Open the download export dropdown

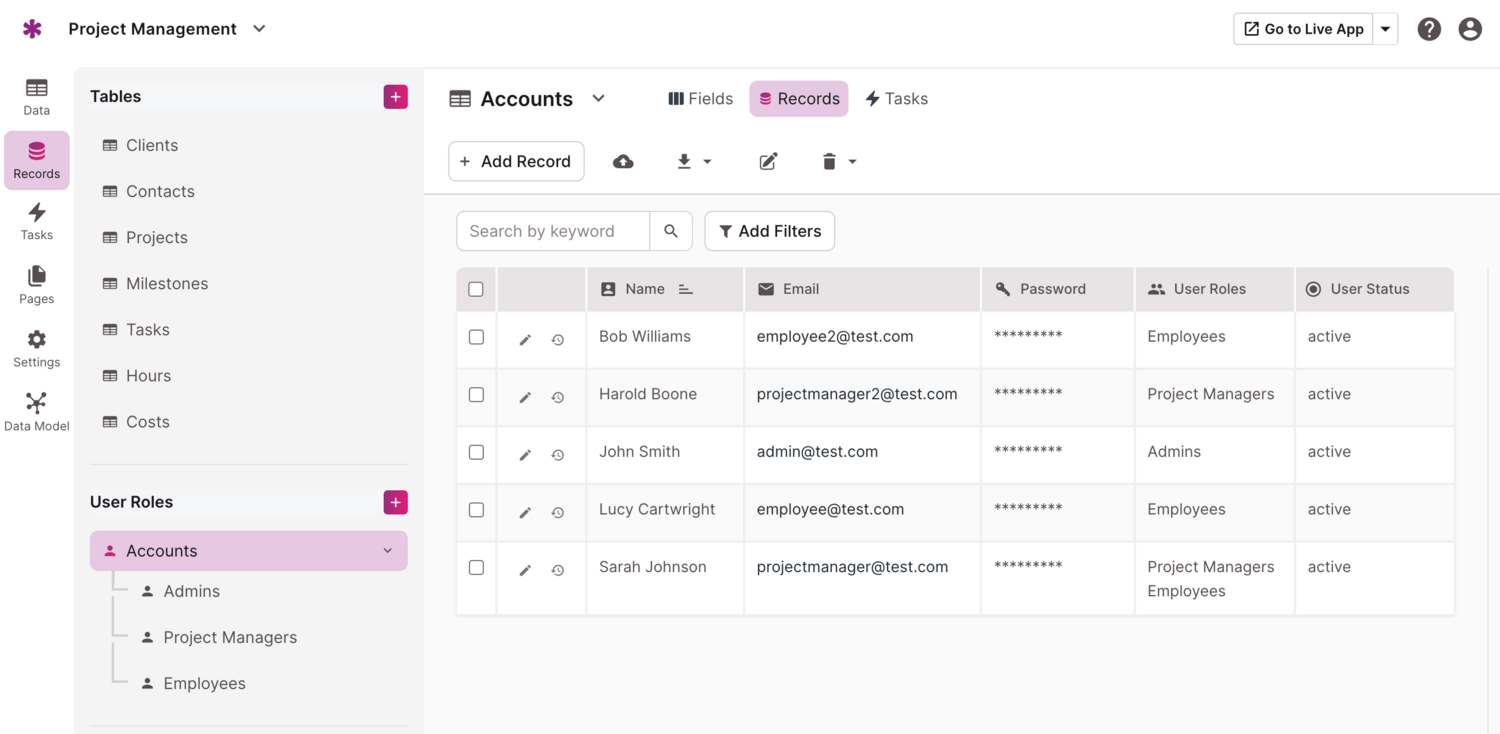tap(694, 162)
